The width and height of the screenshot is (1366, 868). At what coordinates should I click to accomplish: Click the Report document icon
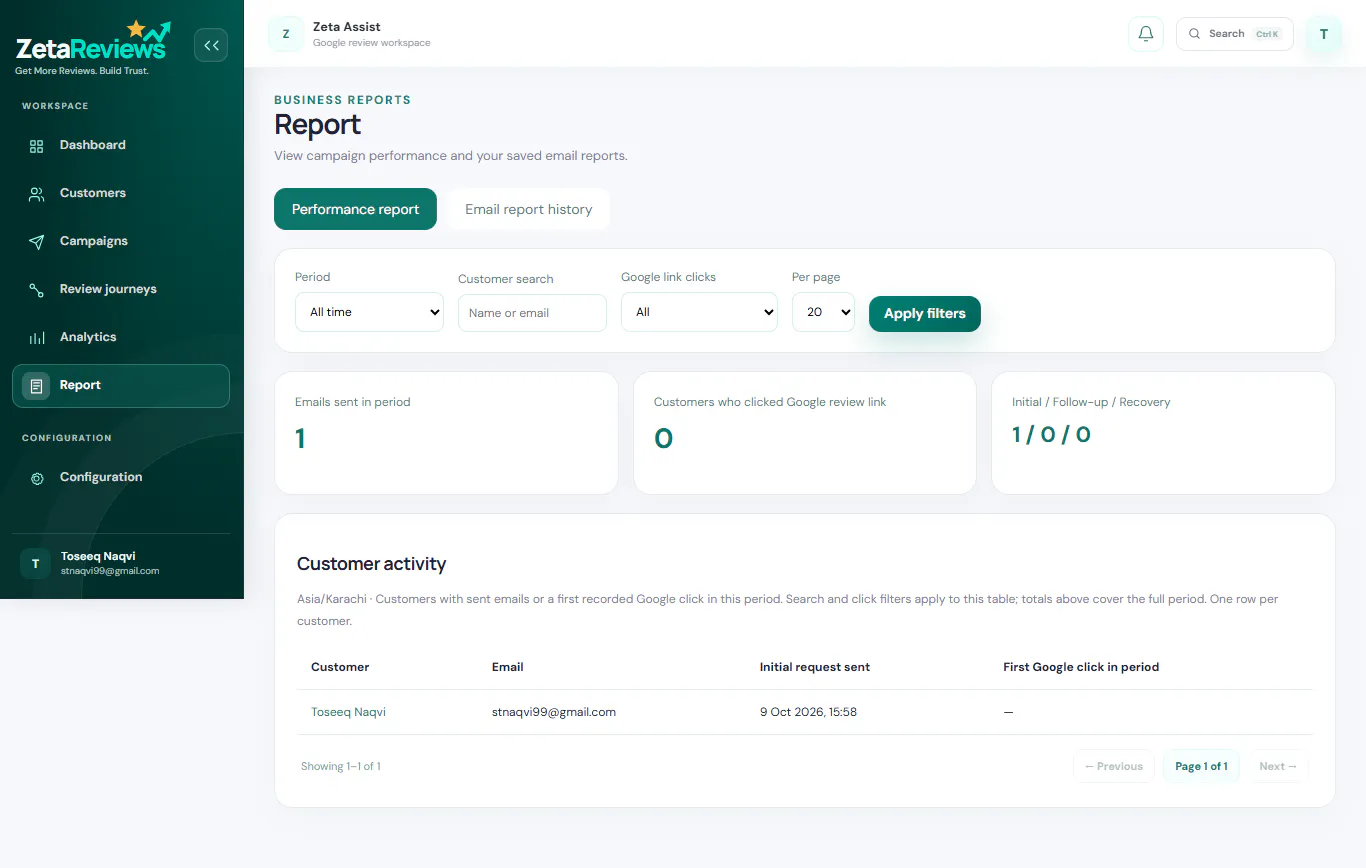[x=36, y=386]
